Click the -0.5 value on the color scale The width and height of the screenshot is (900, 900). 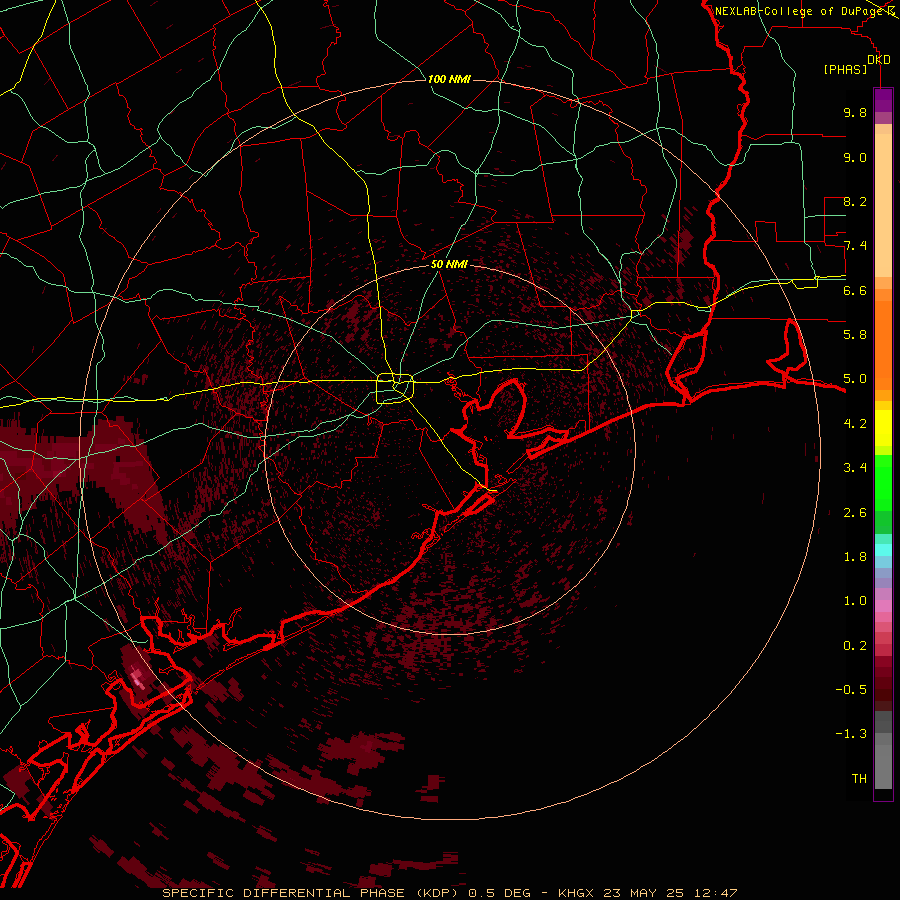[x=851, y=690]
